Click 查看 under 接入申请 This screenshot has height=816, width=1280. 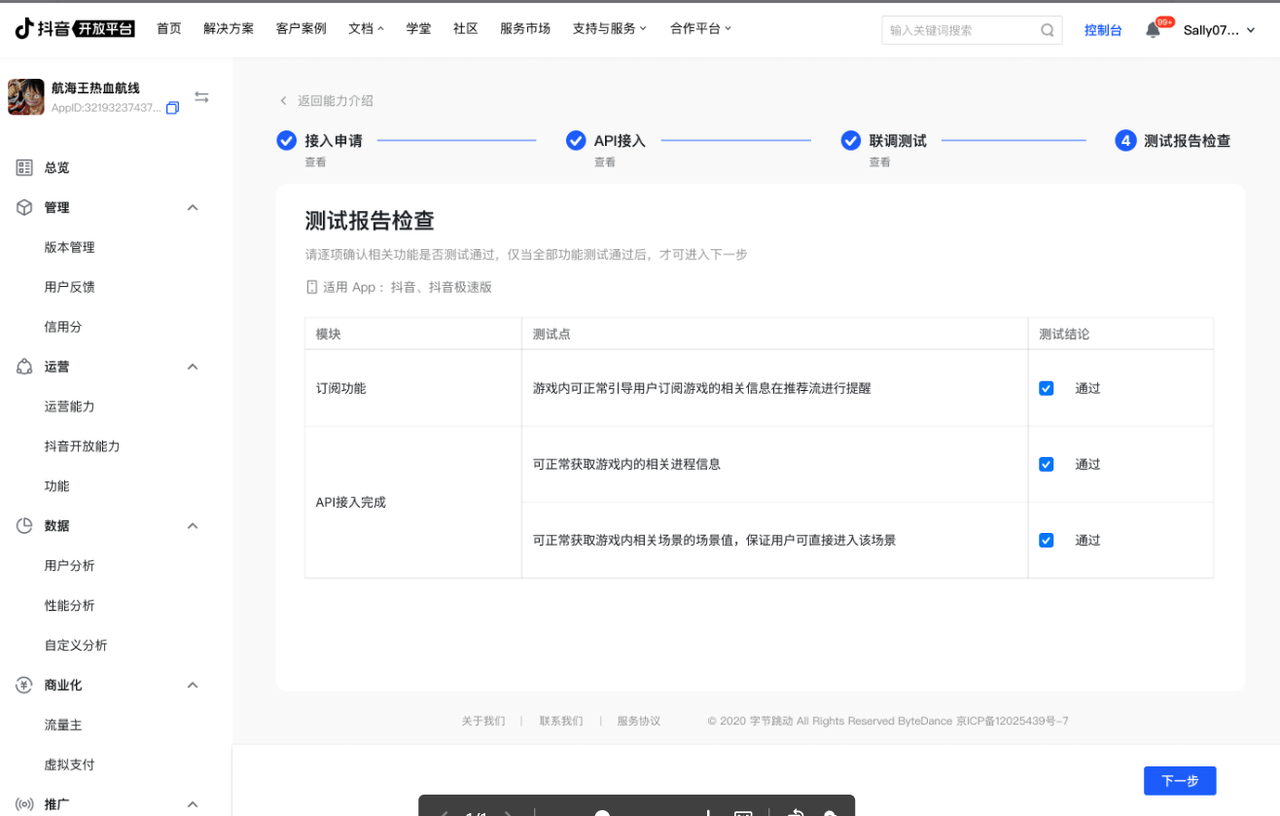[x=315, y=162]
